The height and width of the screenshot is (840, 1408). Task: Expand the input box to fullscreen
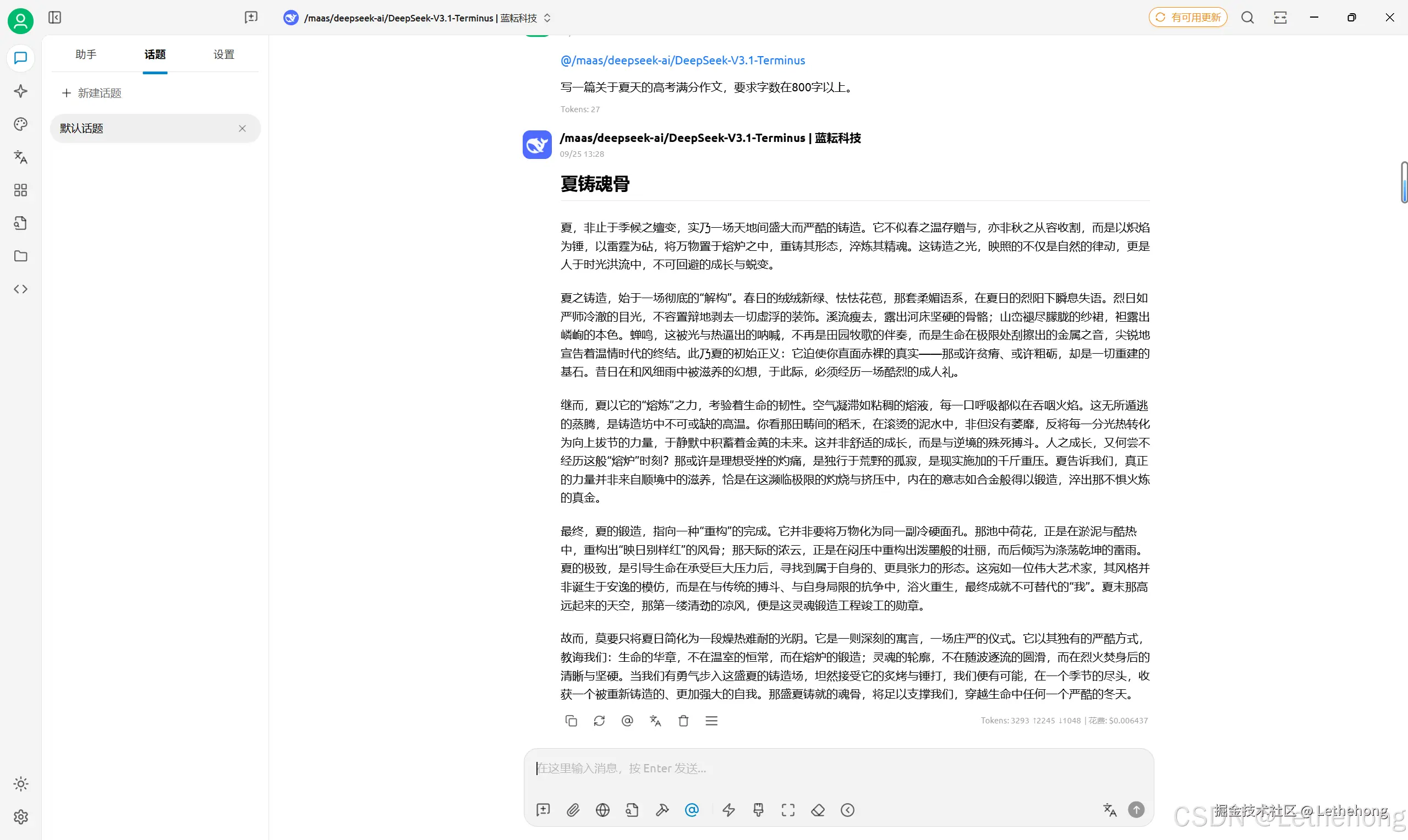(x=788, y=810)
